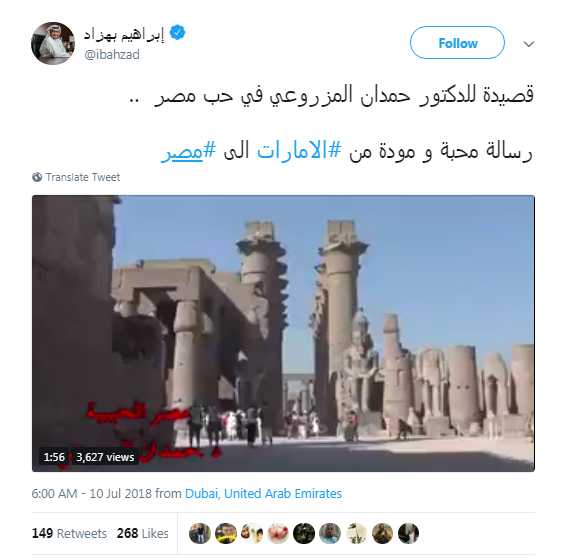Click the blue verified badge
Screen dimensions: 563x559
pos(177,33)
